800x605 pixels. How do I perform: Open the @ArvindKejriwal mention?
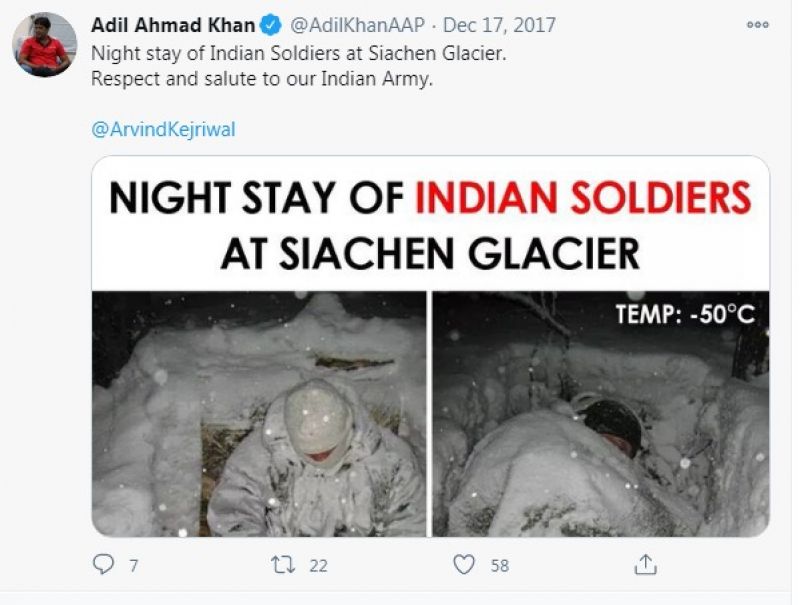(163, 130)
